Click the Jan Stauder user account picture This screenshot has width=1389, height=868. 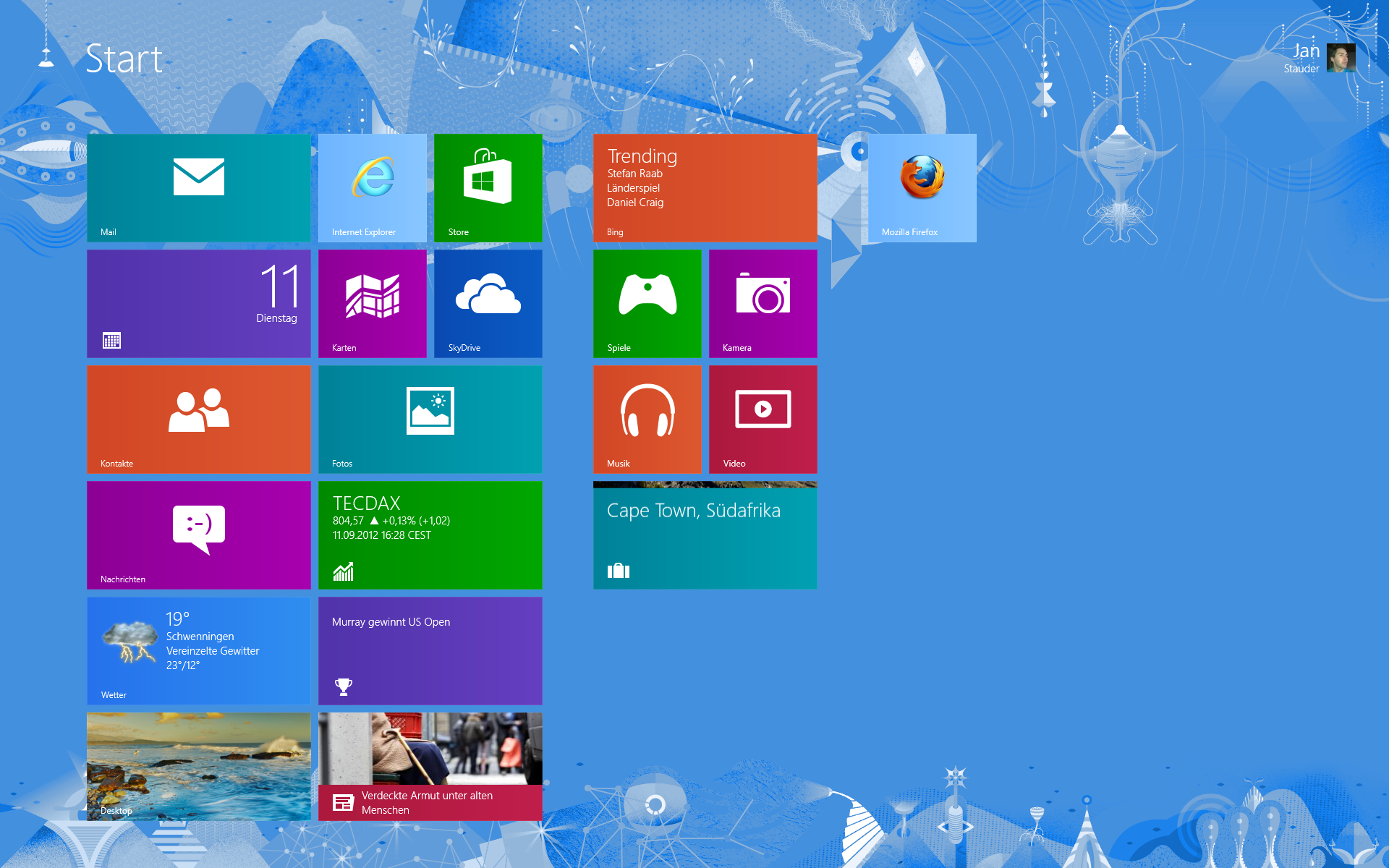click(1341, 58)
